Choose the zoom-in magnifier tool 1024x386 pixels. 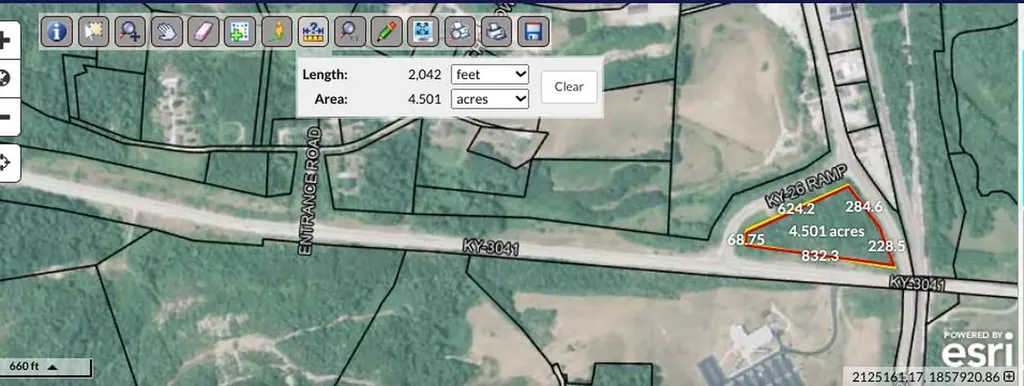pos(130,31)
